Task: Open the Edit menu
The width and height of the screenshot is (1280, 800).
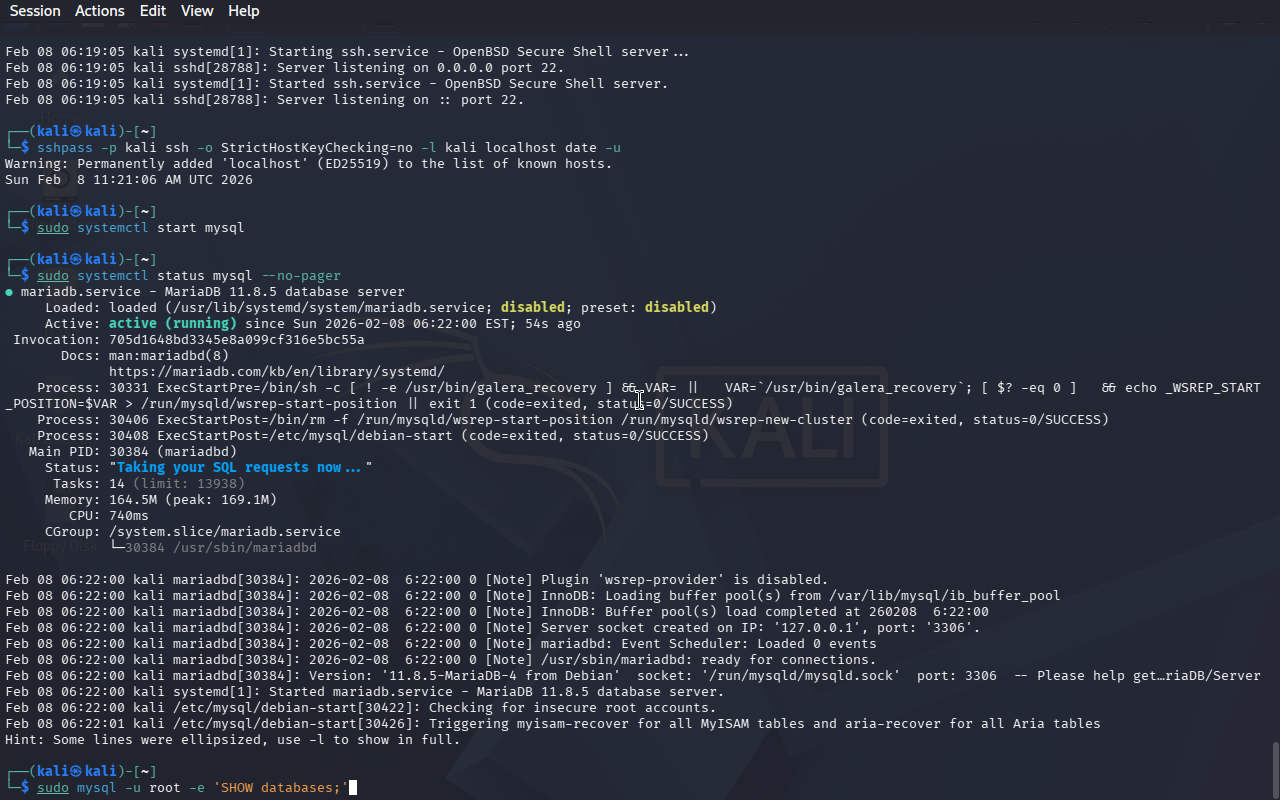Action: pyautogui.click(x=153, y=11)
